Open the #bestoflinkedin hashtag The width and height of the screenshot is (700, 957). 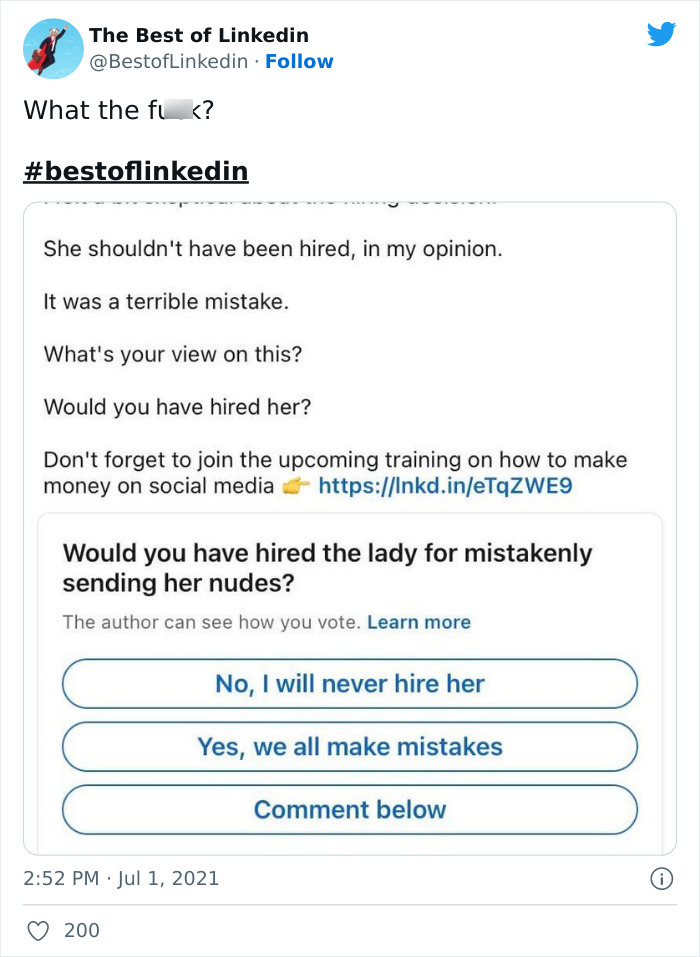136,170
